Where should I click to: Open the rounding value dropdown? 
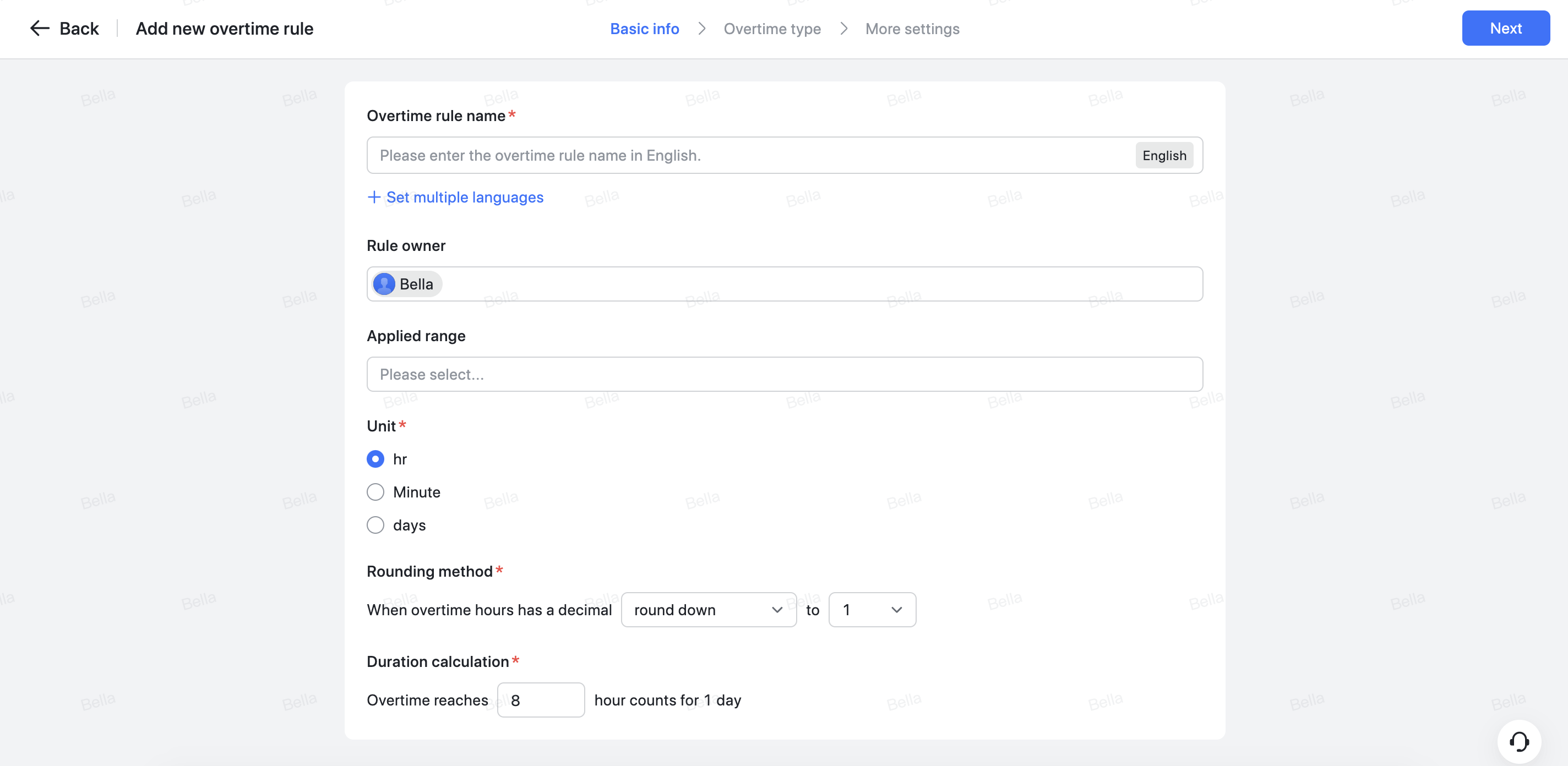click(x=872, y=610)
